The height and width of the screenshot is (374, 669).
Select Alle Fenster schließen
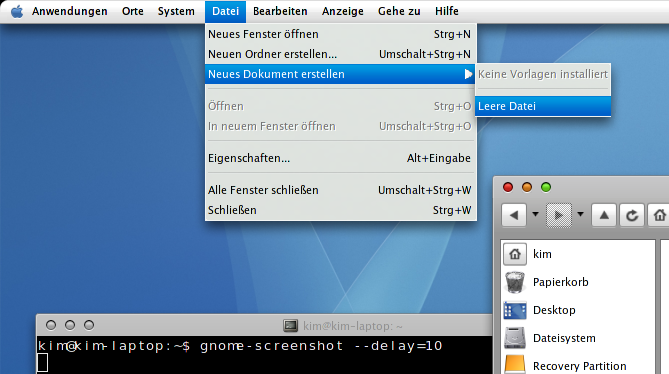(340, 190)
